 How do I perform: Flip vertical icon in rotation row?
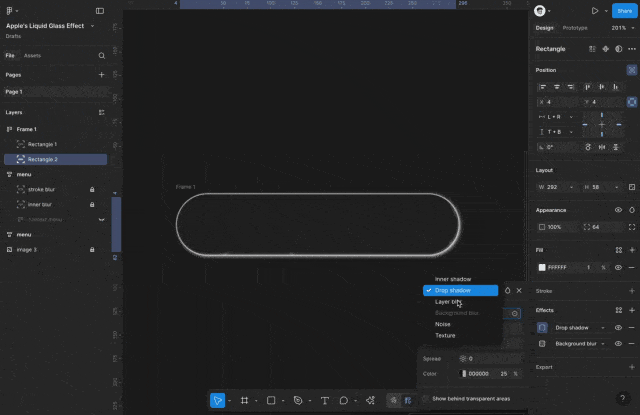(616, 147)
